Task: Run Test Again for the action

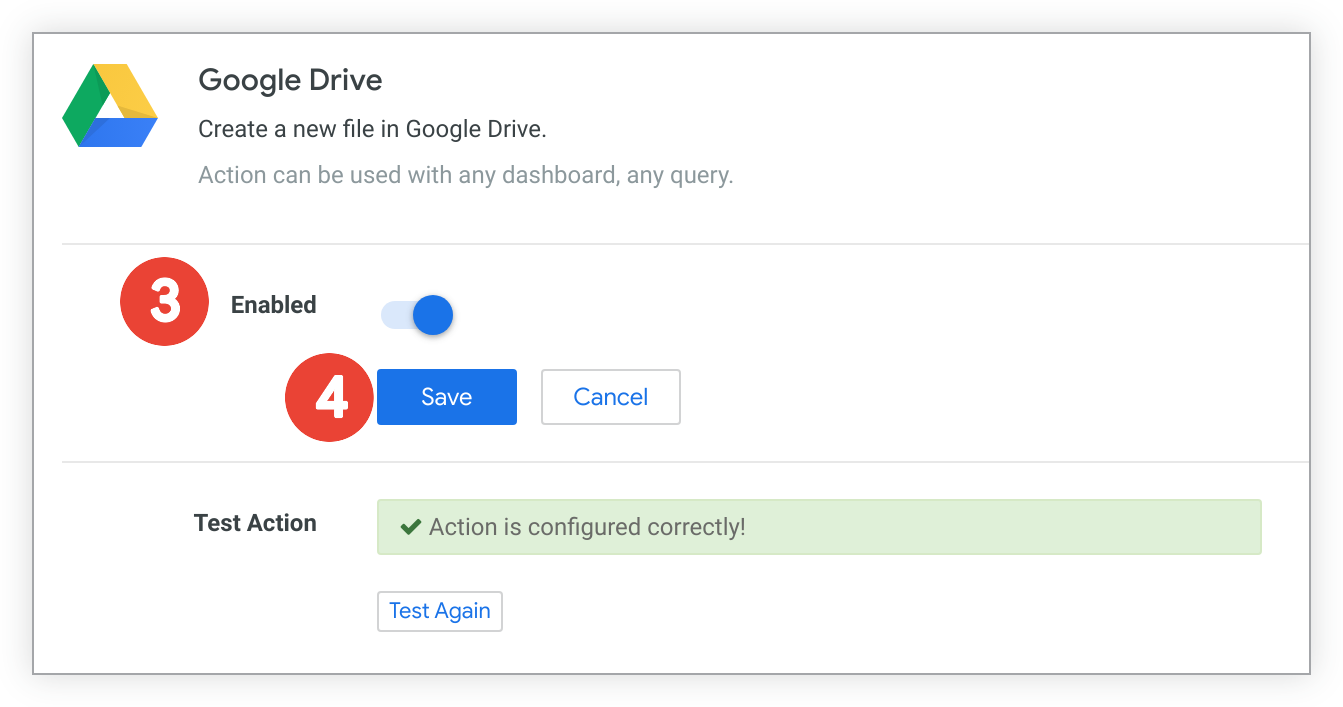Action: 440,611
